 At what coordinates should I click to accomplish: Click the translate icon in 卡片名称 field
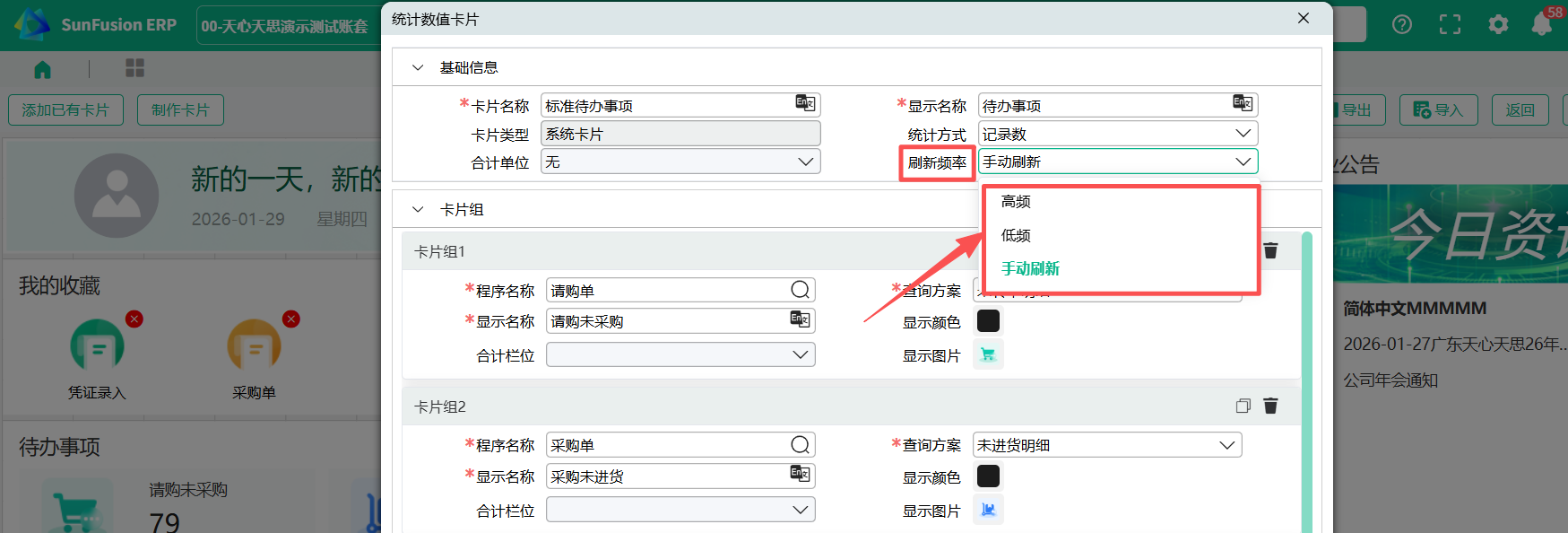click(804, 103)
